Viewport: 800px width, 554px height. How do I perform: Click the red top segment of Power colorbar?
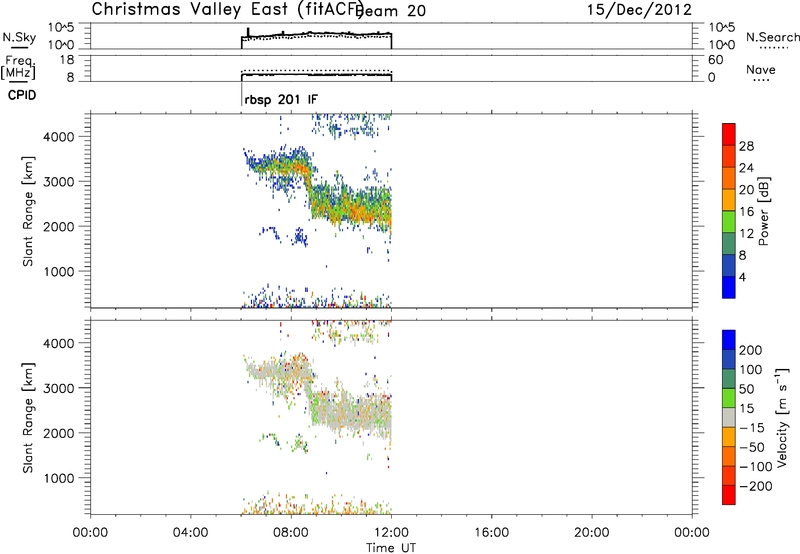click(x=729, y=134)
